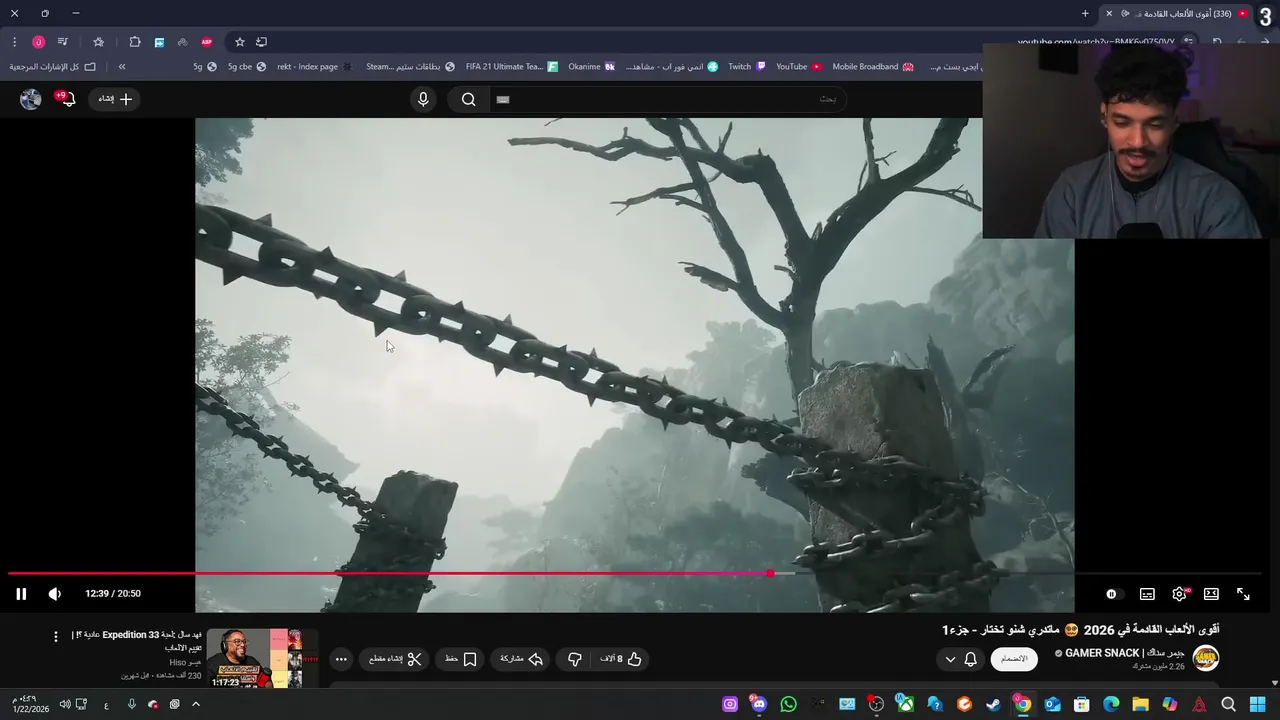
Task: Click into the YouTube search box
Action: [670, 99]
